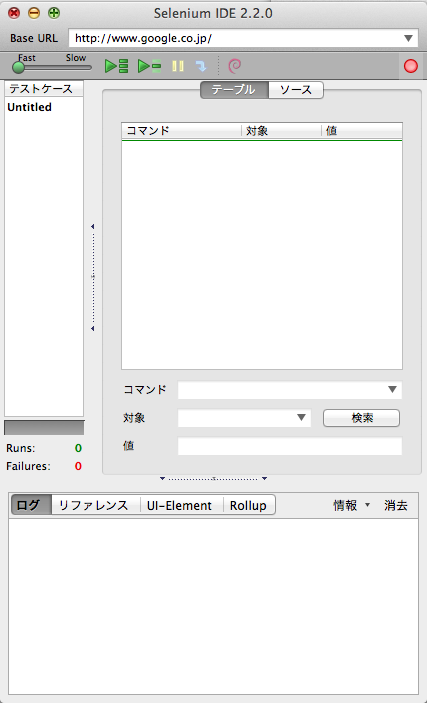Click the 検索 button

click(x=362, y=418)
